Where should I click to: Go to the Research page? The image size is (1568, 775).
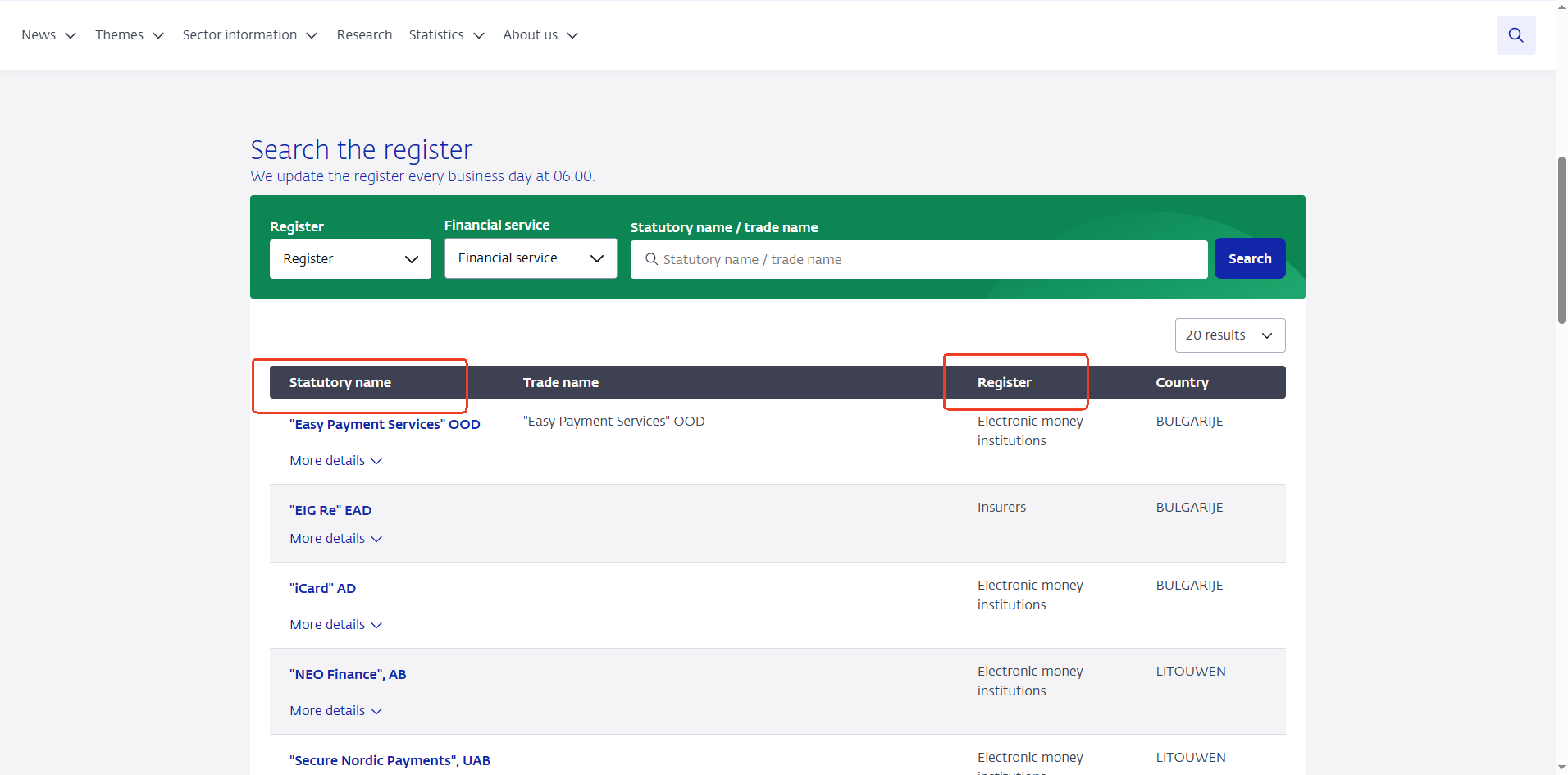click(364, 35)
